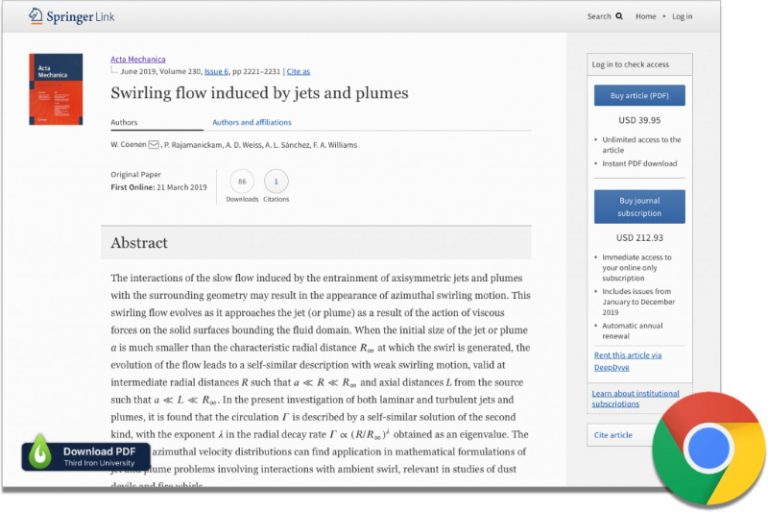
Task: Go to Home in top navigation
Action: tap(646, 16)
